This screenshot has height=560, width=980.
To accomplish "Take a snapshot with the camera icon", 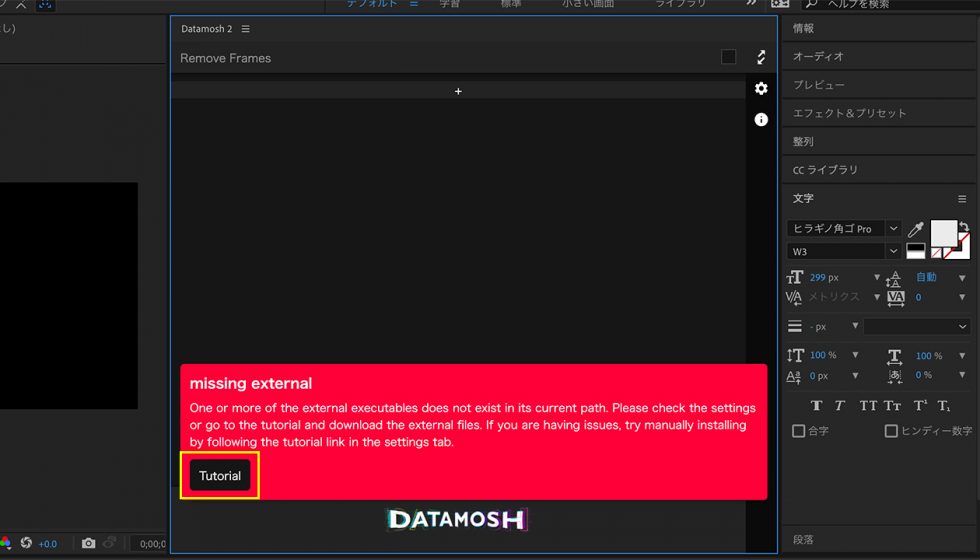I will [x=89, y=543].
